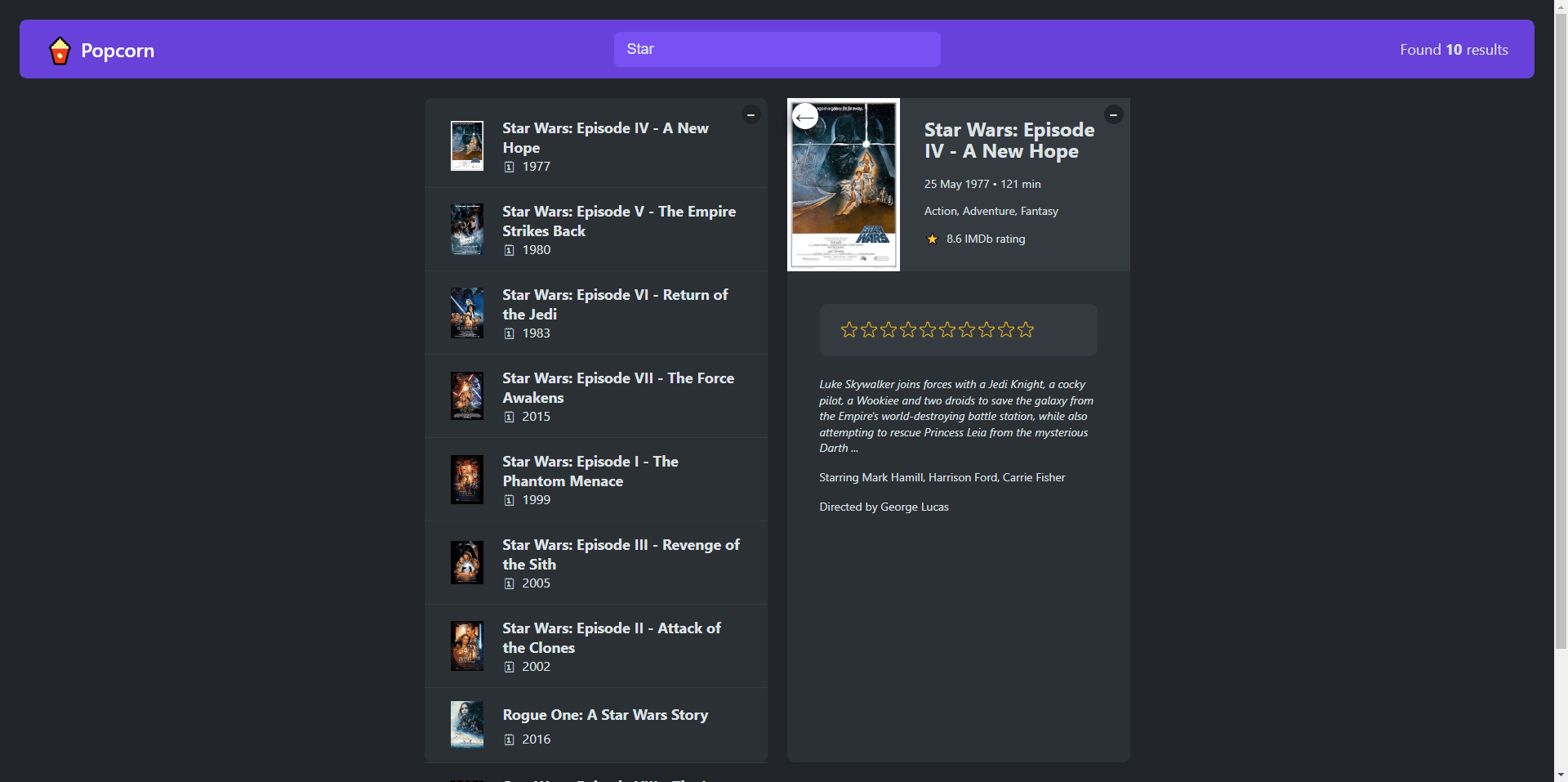Viewport: 1568px width, 782px height.
Task: Click The Phantom Menace poster thumbnail
Action: click(x=467, y=480)
